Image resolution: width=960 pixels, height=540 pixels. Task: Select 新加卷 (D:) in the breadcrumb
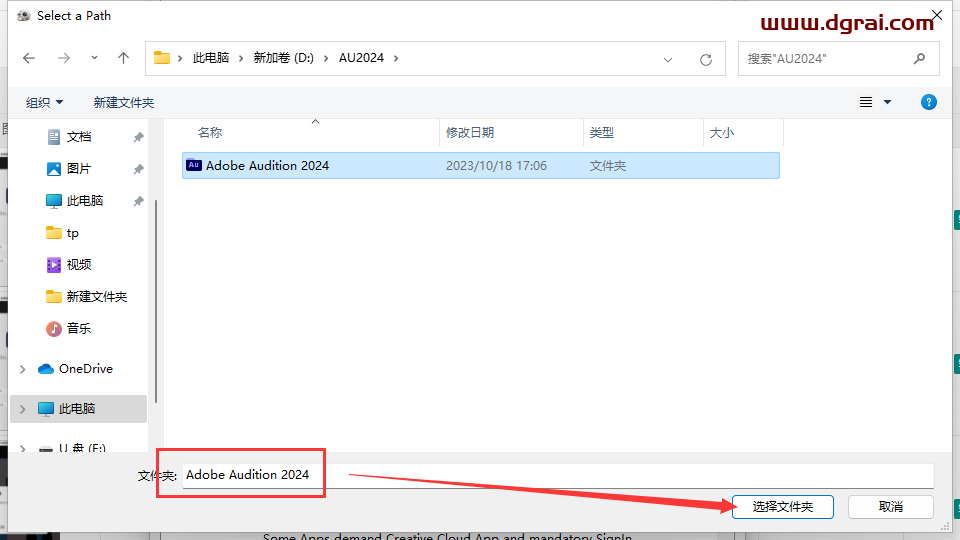[x=283, y=58]
